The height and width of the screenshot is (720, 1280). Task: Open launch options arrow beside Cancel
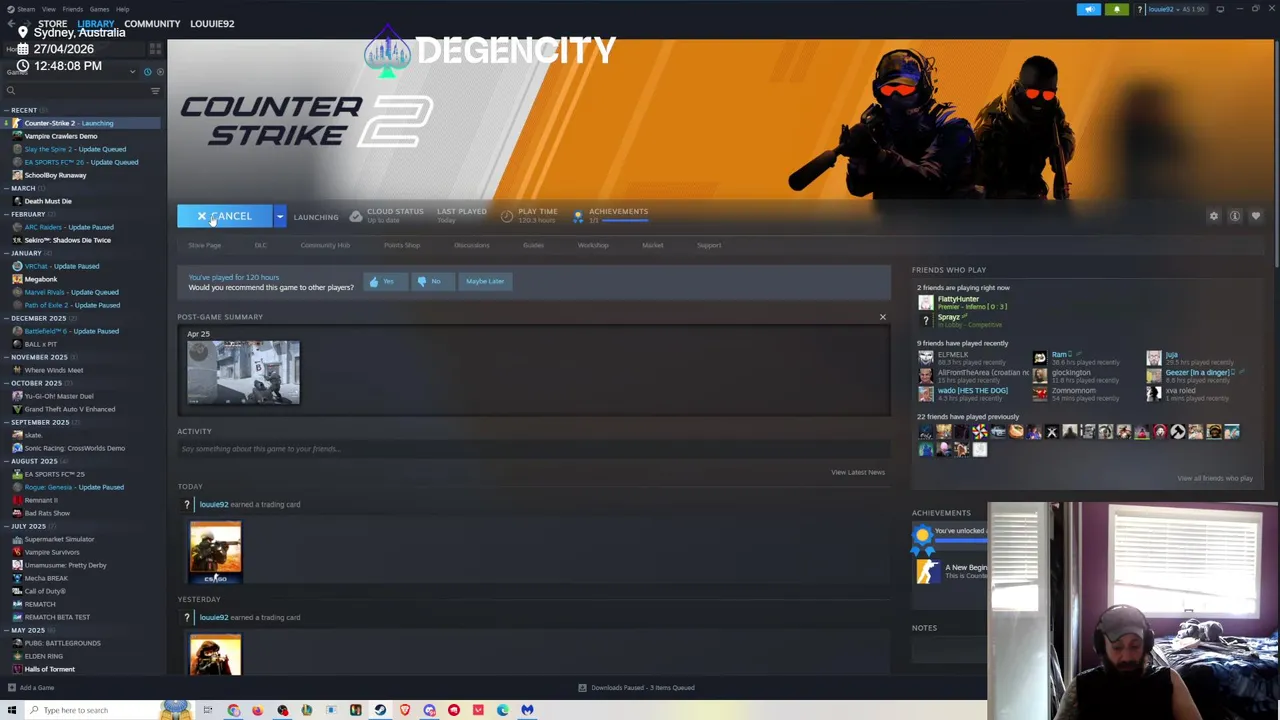click(279, 216)
